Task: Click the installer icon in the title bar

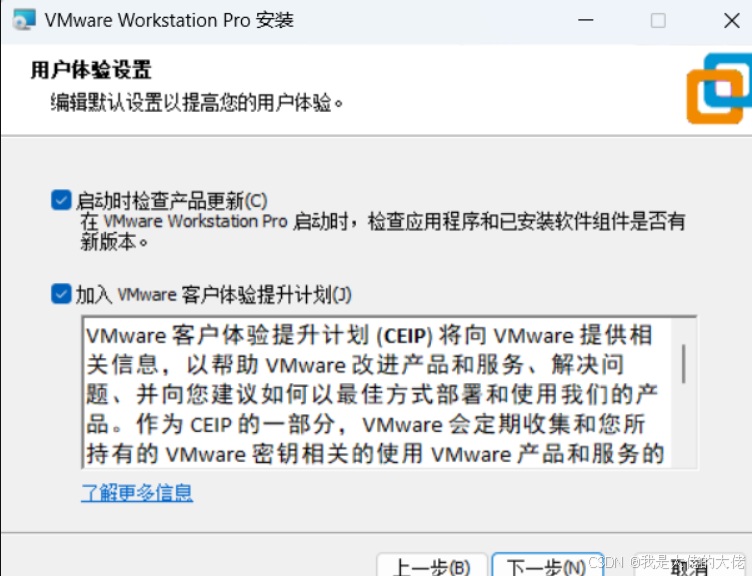Action: pos(24,20)
